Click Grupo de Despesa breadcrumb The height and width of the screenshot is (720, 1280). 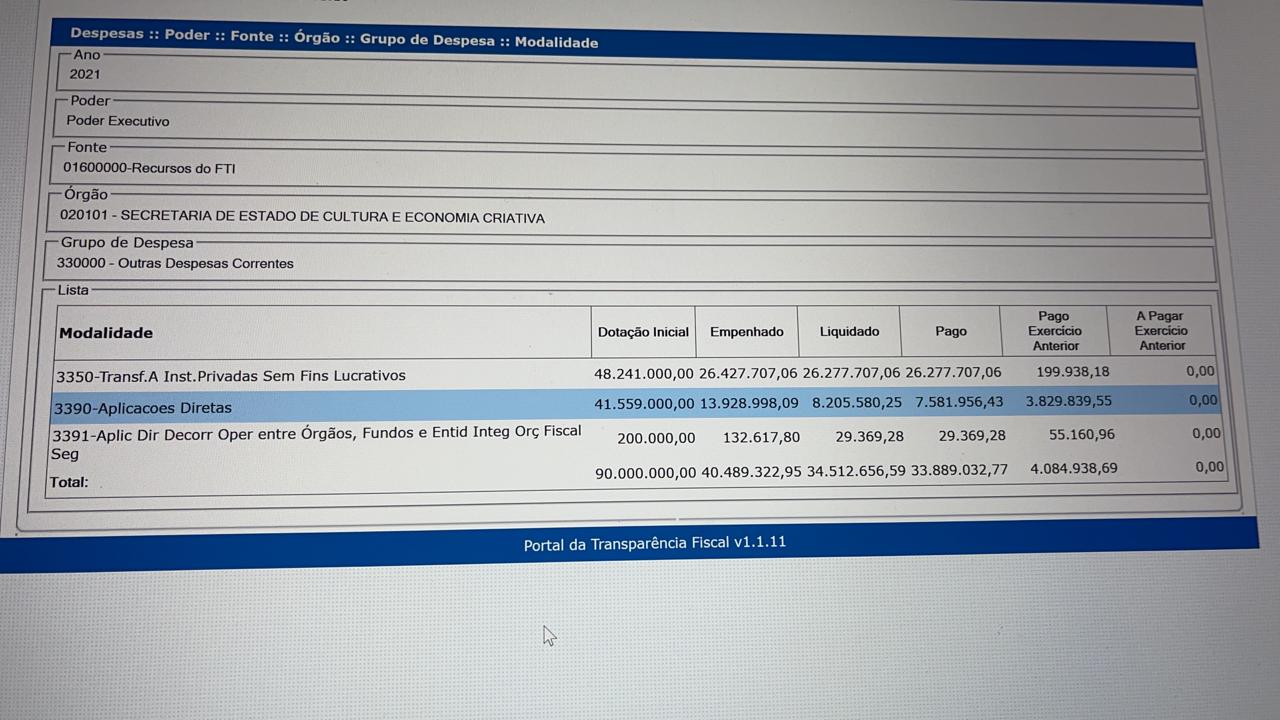427,40
